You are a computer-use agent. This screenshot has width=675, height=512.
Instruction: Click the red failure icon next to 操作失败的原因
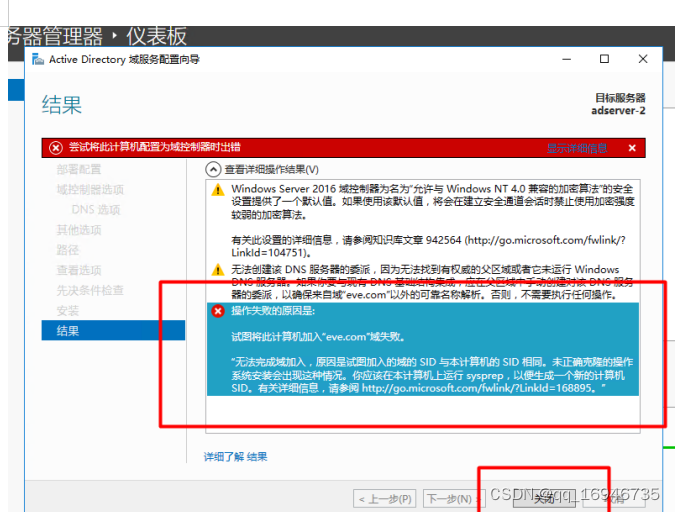(x=218, y=310)
